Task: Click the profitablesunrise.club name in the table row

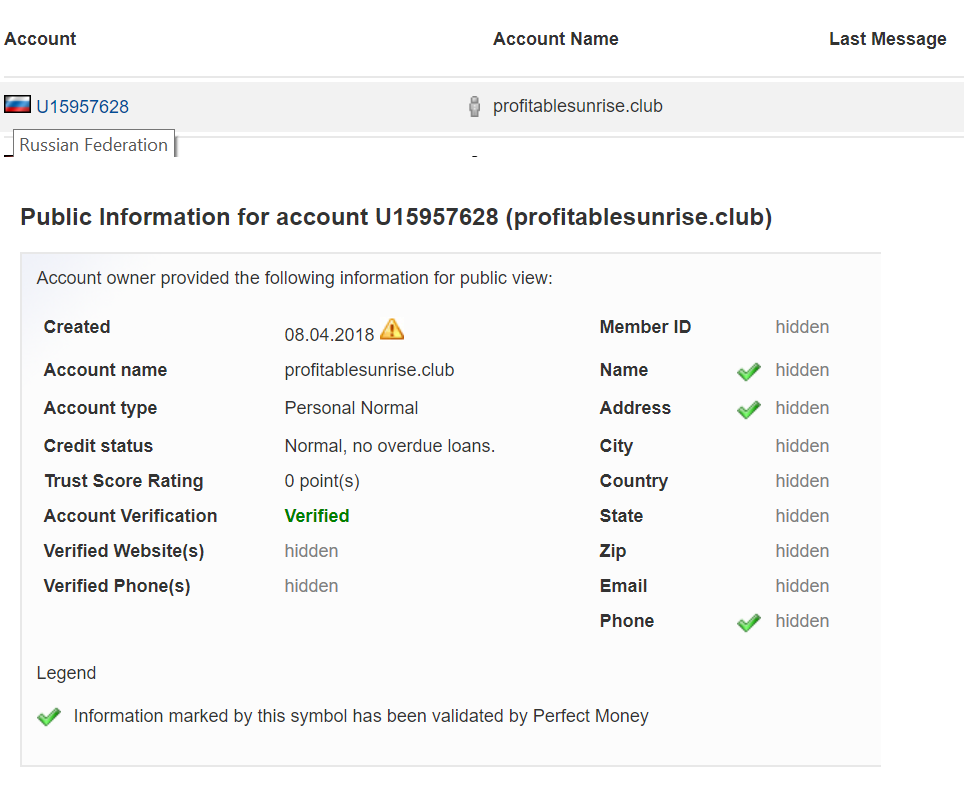Action: click(577, 106)
